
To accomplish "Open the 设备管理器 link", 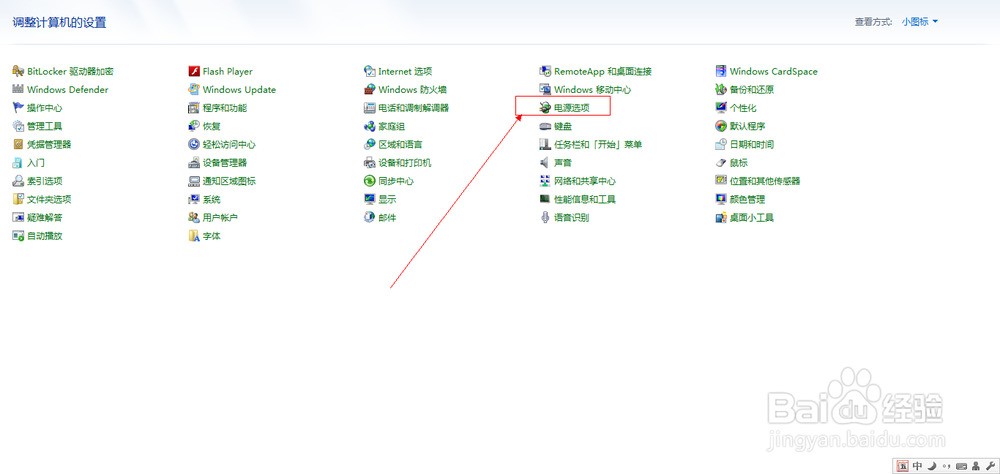I will tap(224, 163).
